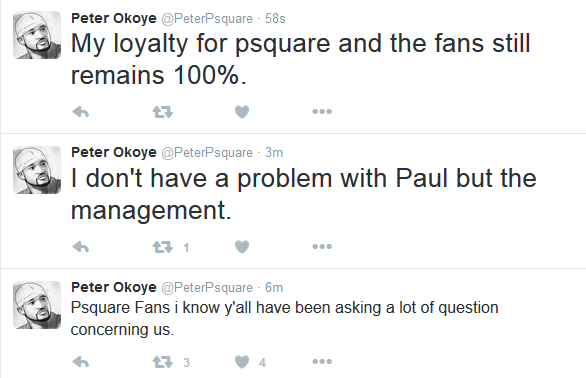The width and height of the screenshot is (586, 378).
Task: Open the 6m timestamp link
Action: [x=274, y=288]
